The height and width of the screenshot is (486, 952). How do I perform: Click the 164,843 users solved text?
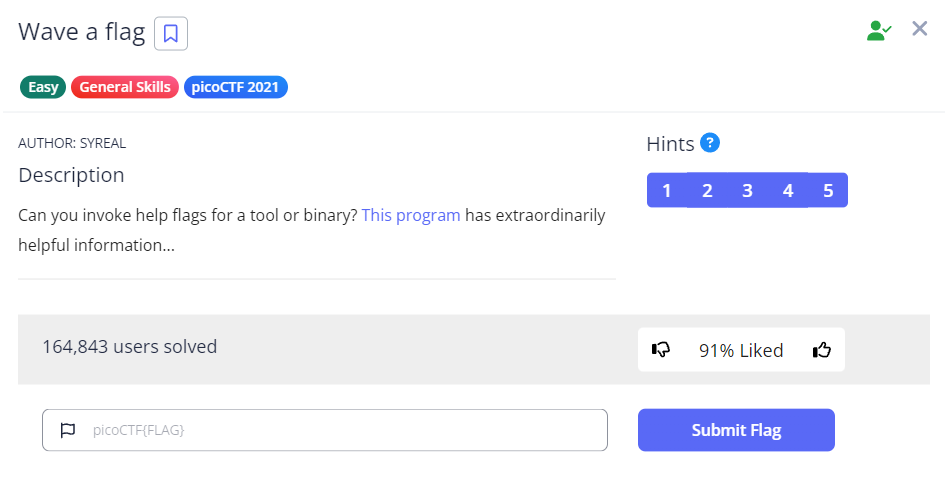(x=129, y=347)
